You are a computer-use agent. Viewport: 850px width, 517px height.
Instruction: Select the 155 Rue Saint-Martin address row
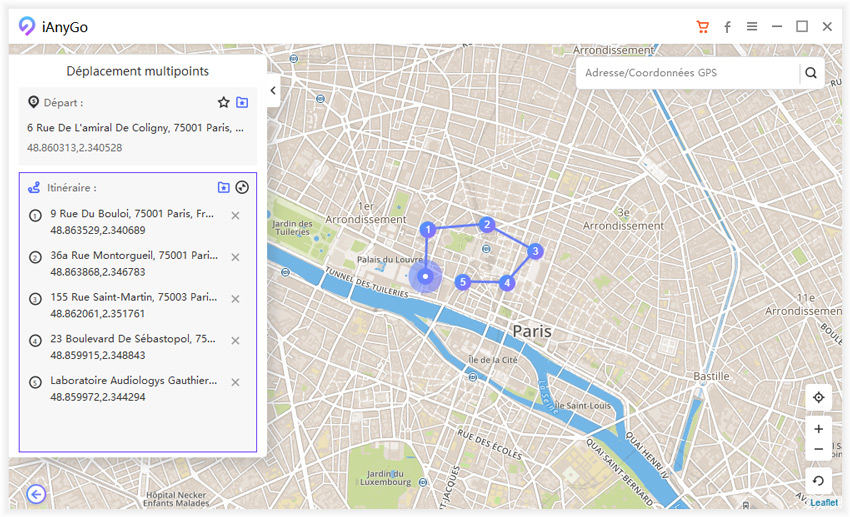[x=133, y=305]
